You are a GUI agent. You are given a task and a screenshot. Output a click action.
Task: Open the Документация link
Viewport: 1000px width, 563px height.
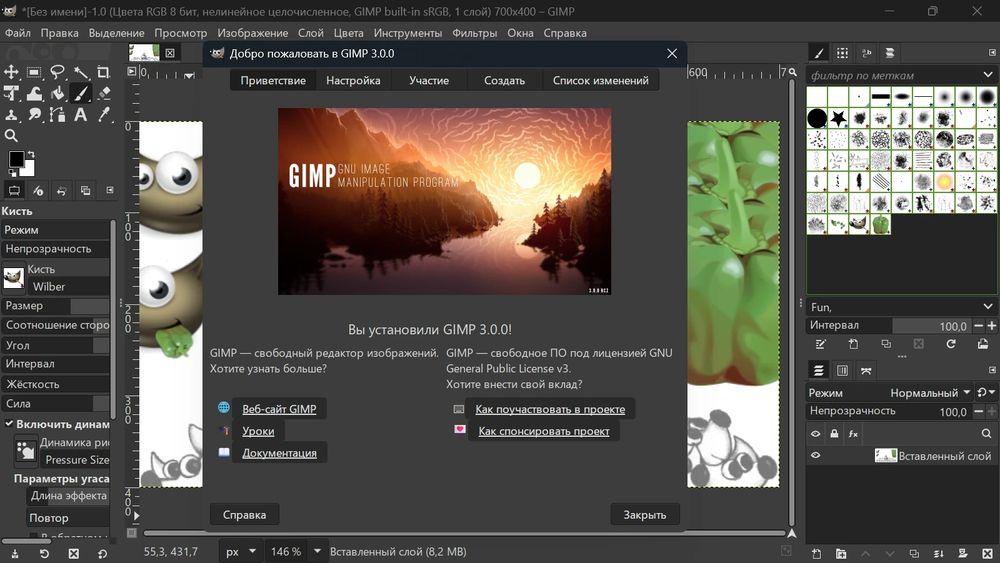pyautogui.click(x=279, y=453)
